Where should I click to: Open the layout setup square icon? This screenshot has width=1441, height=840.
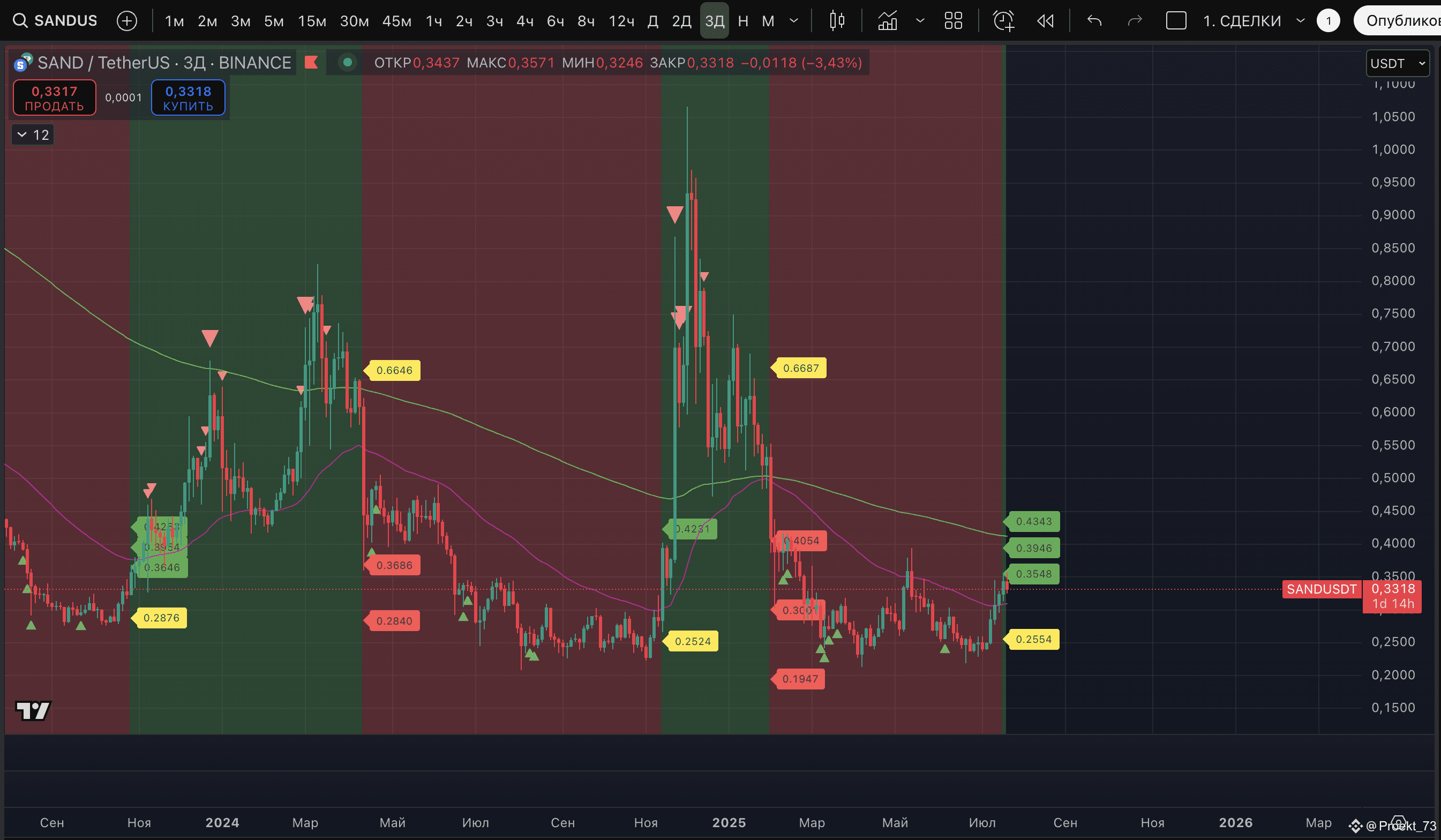(x=1176, y=21)
